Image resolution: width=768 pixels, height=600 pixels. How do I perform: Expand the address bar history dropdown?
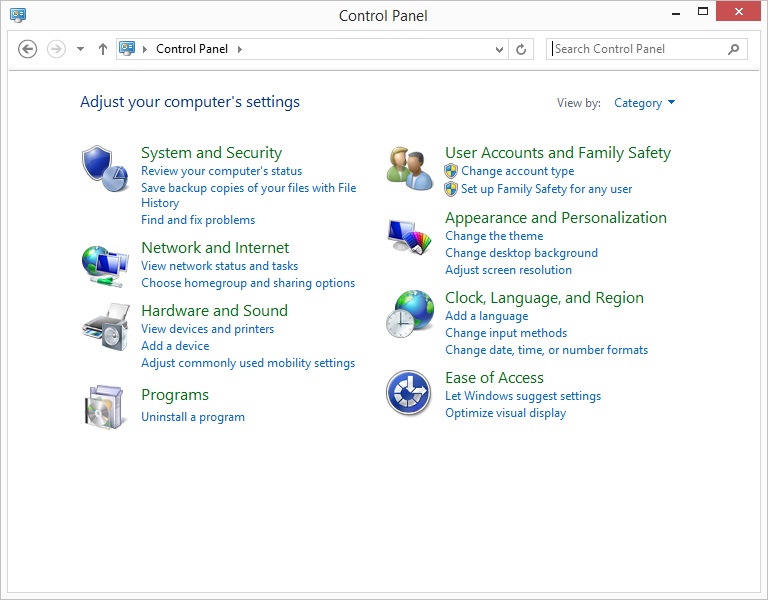(x=499, y=49)
